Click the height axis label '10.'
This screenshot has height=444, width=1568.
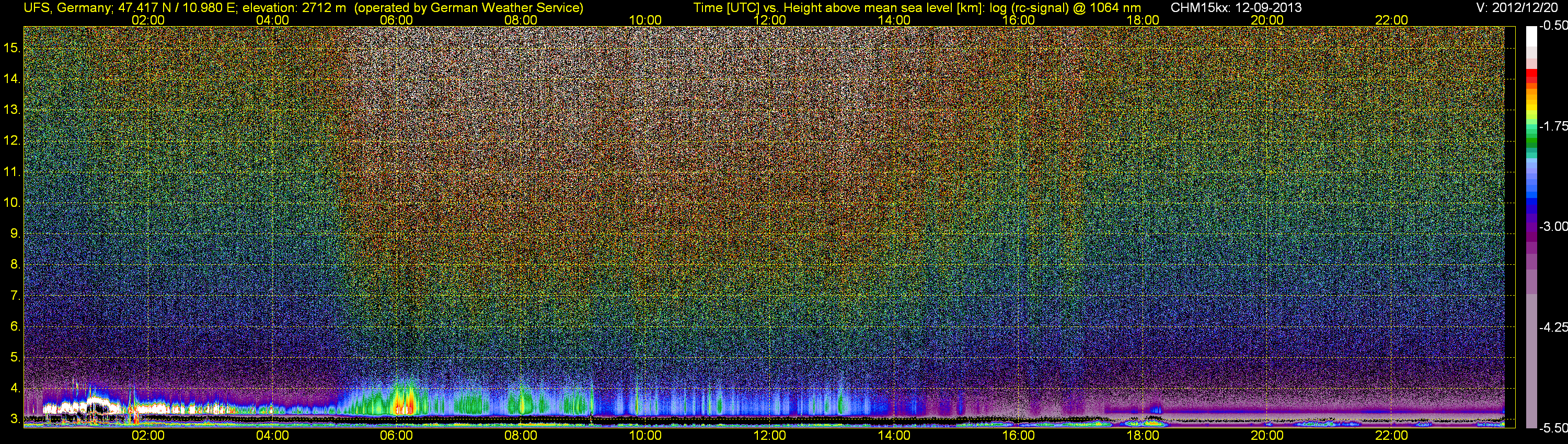[13, 203]
